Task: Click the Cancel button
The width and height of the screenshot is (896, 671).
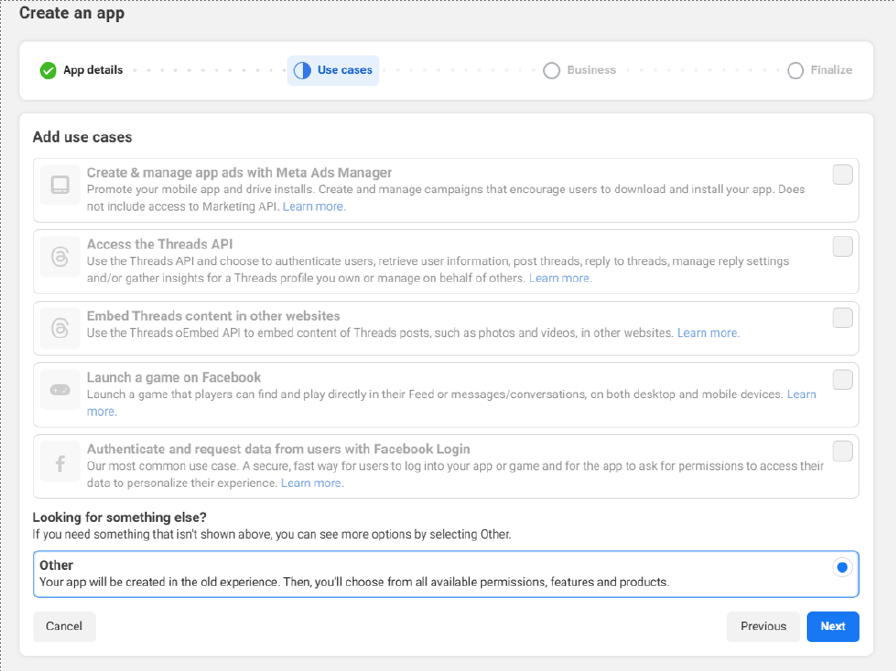Action: click(64, 626)
